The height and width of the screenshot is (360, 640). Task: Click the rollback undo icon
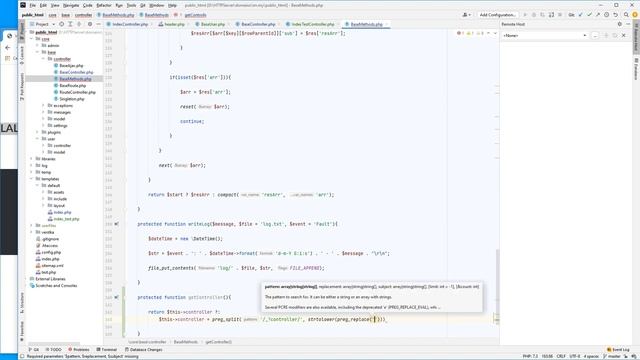click(616, 15)
